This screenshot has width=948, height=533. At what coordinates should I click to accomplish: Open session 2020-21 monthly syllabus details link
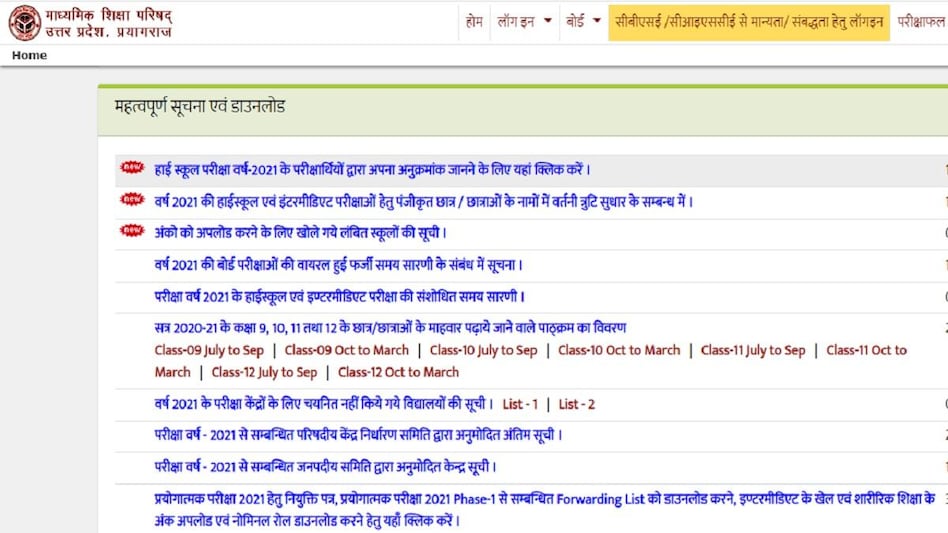pos(390,328)
